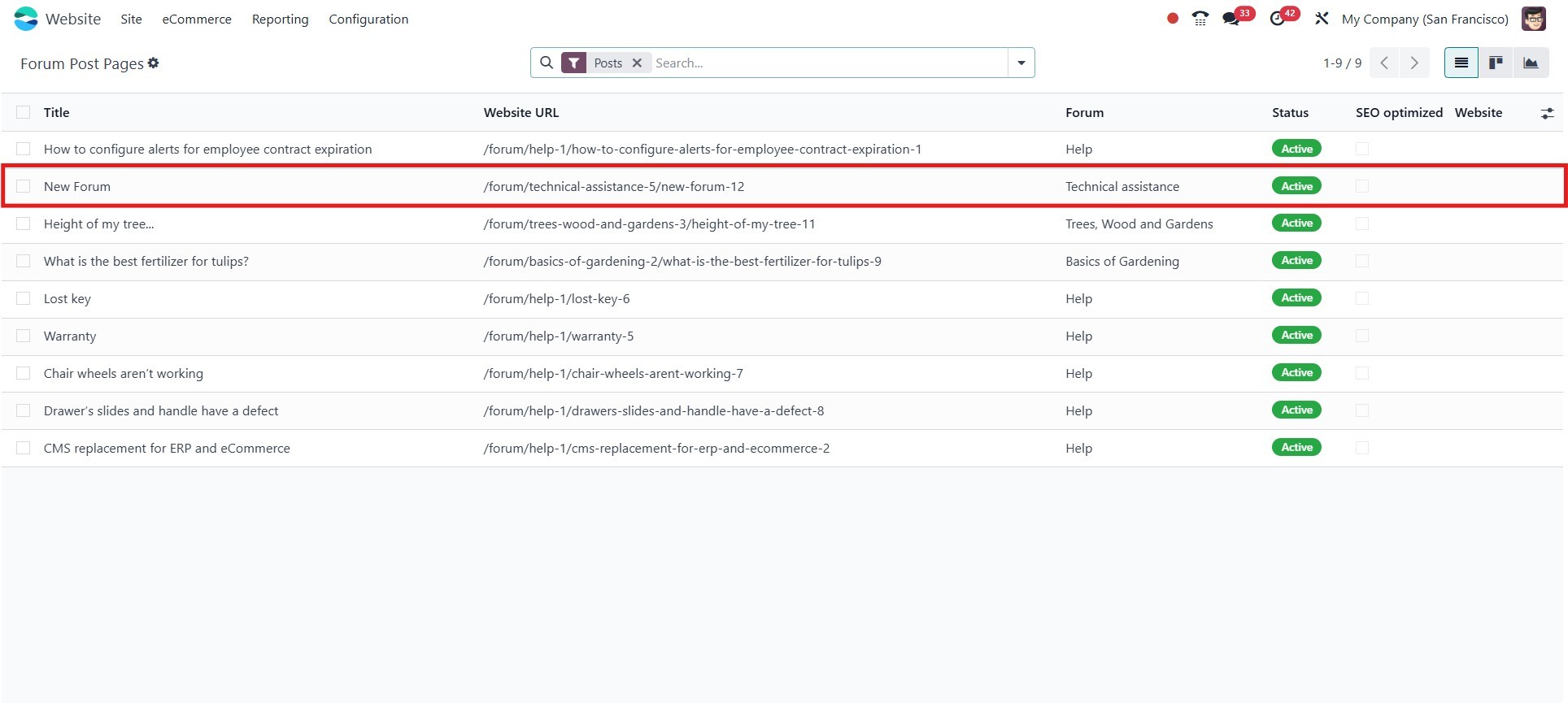Screen dimensions: 1568x703
Task: Remove the Posts filter facet
Action: coord(637,63)
